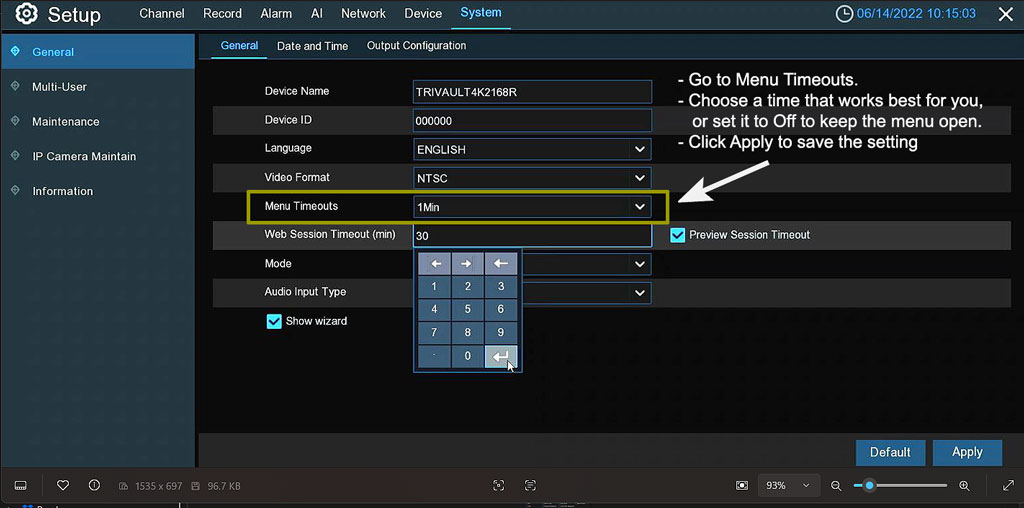The image size is (1024, 508).
Task: Click the Device Name input field
Action: click(x=532, y=92)
